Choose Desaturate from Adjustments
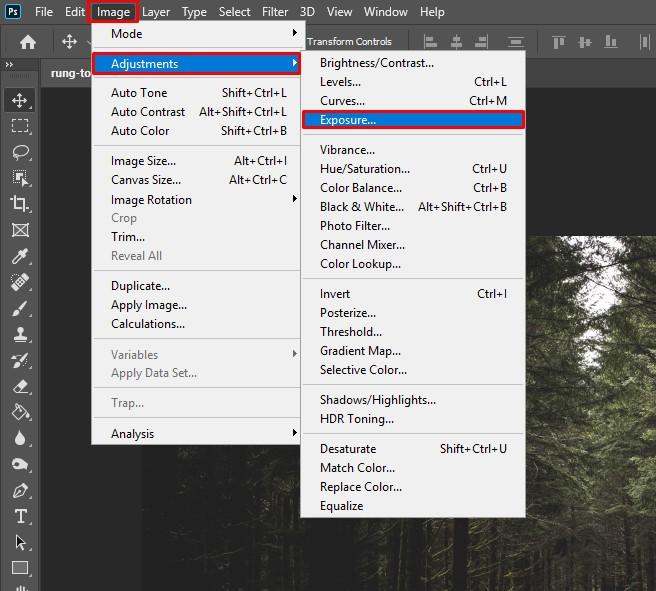This screenshot has width=656, height=591. (413, 449)
